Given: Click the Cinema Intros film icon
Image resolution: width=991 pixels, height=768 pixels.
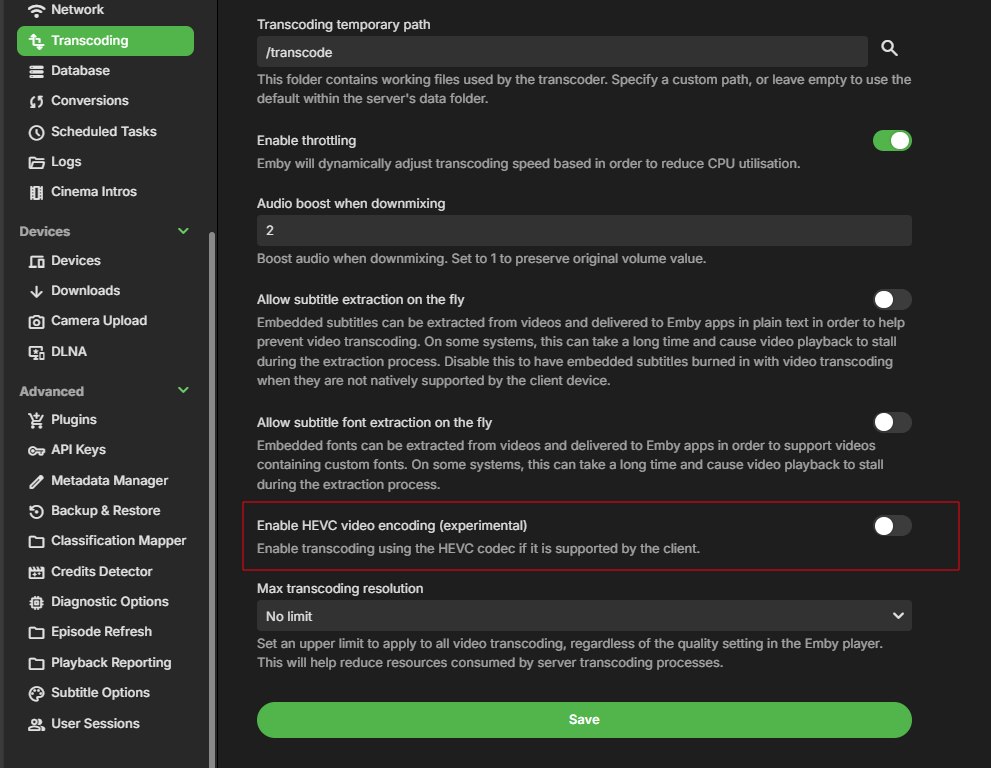Looking at the screenshot, I should pos(37,192).
